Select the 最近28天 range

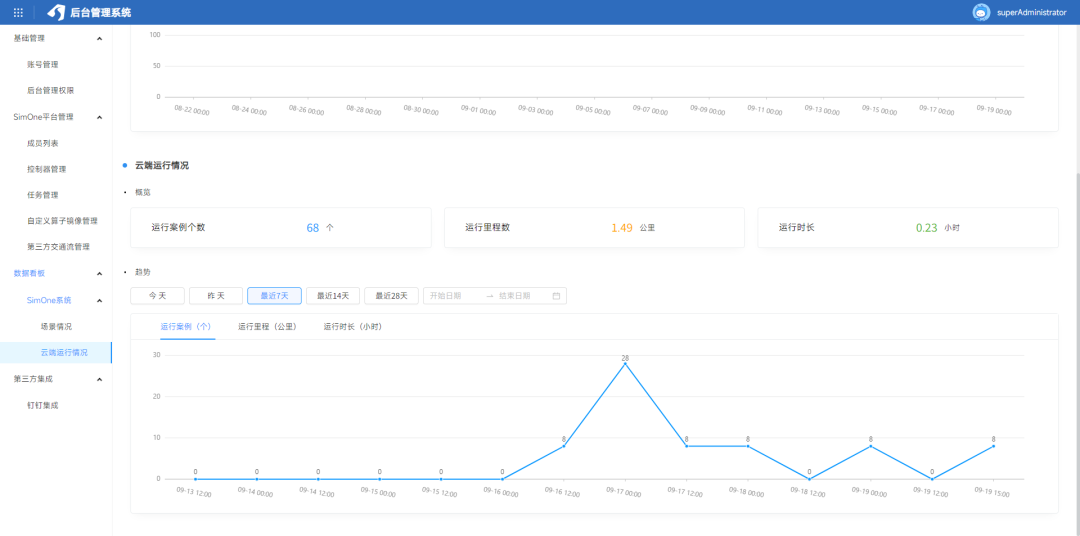tap(391, 296)
